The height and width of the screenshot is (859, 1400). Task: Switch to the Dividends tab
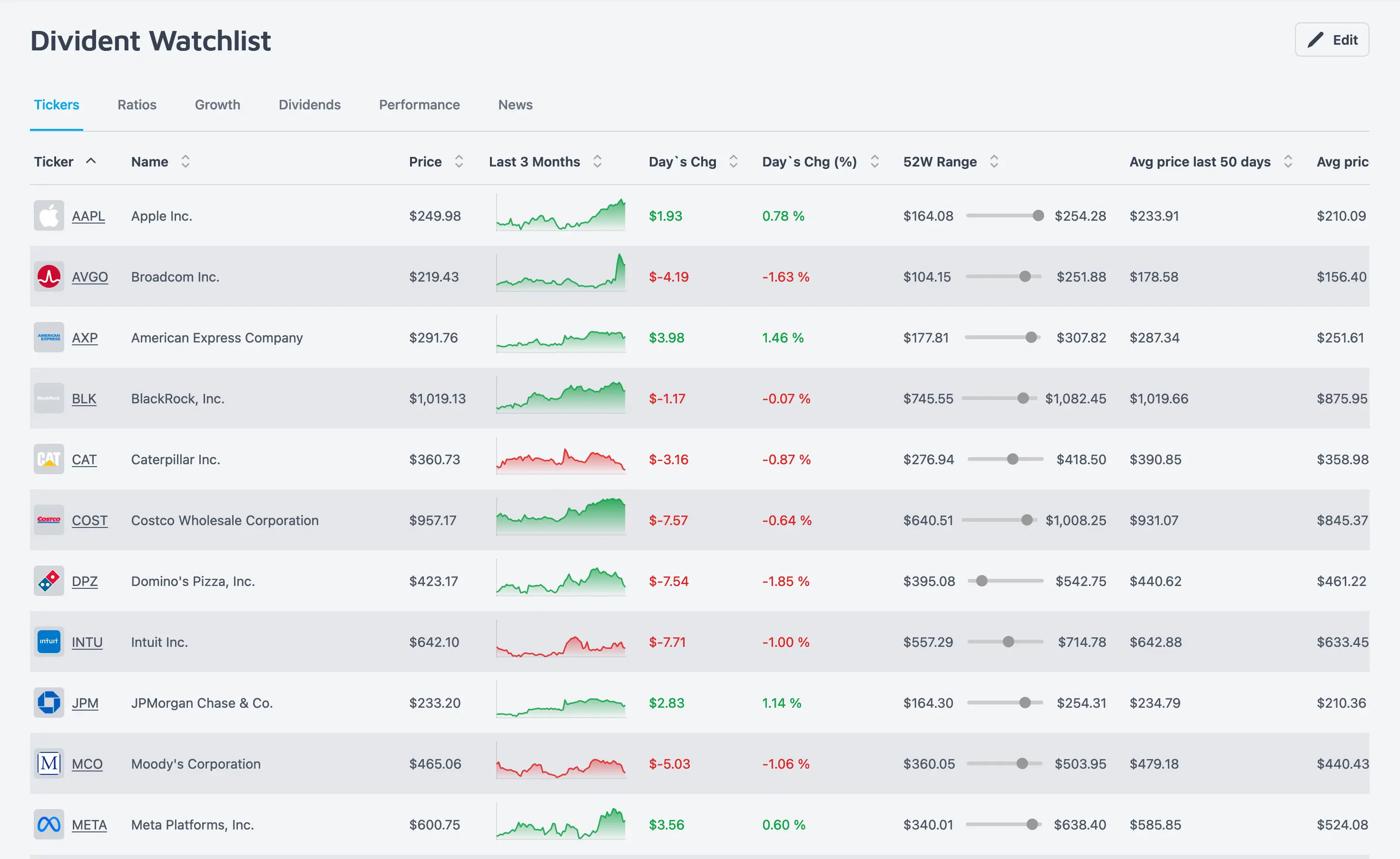click(x=310, y=105)
